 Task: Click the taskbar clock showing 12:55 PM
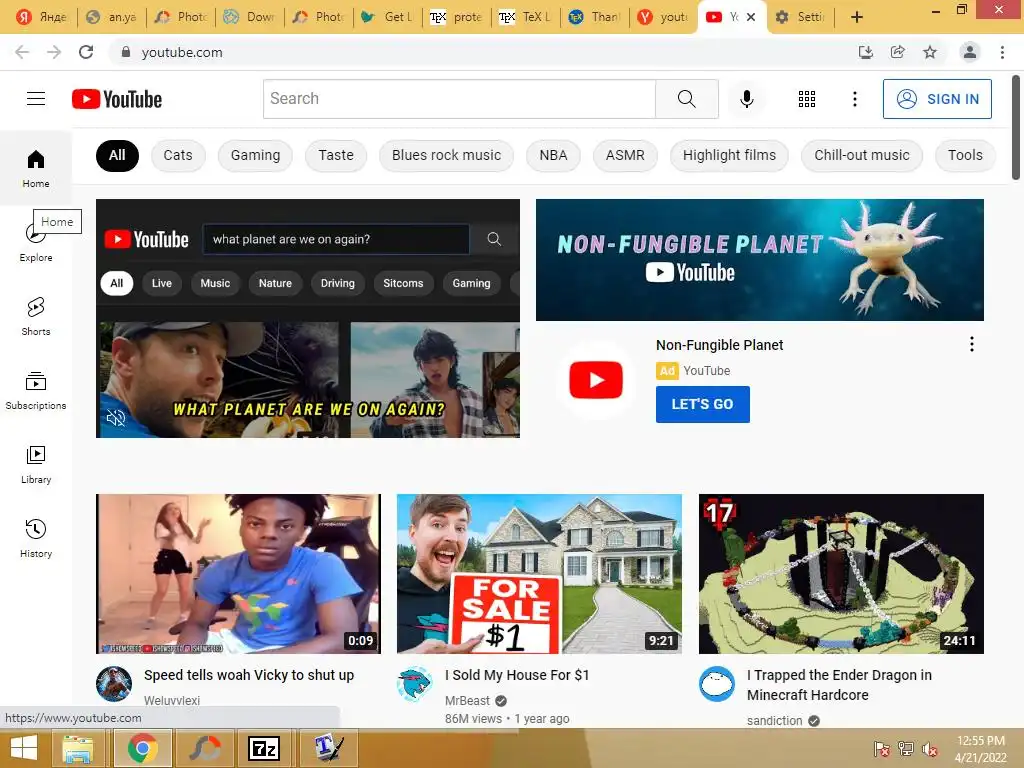tap(980, 749)
